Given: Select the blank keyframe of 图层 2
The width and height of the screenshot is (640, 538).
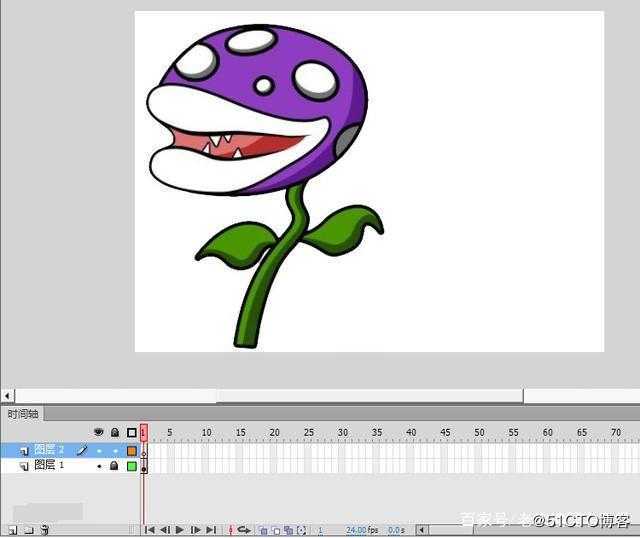Looking at the screenshot, I should coord(144,451).
